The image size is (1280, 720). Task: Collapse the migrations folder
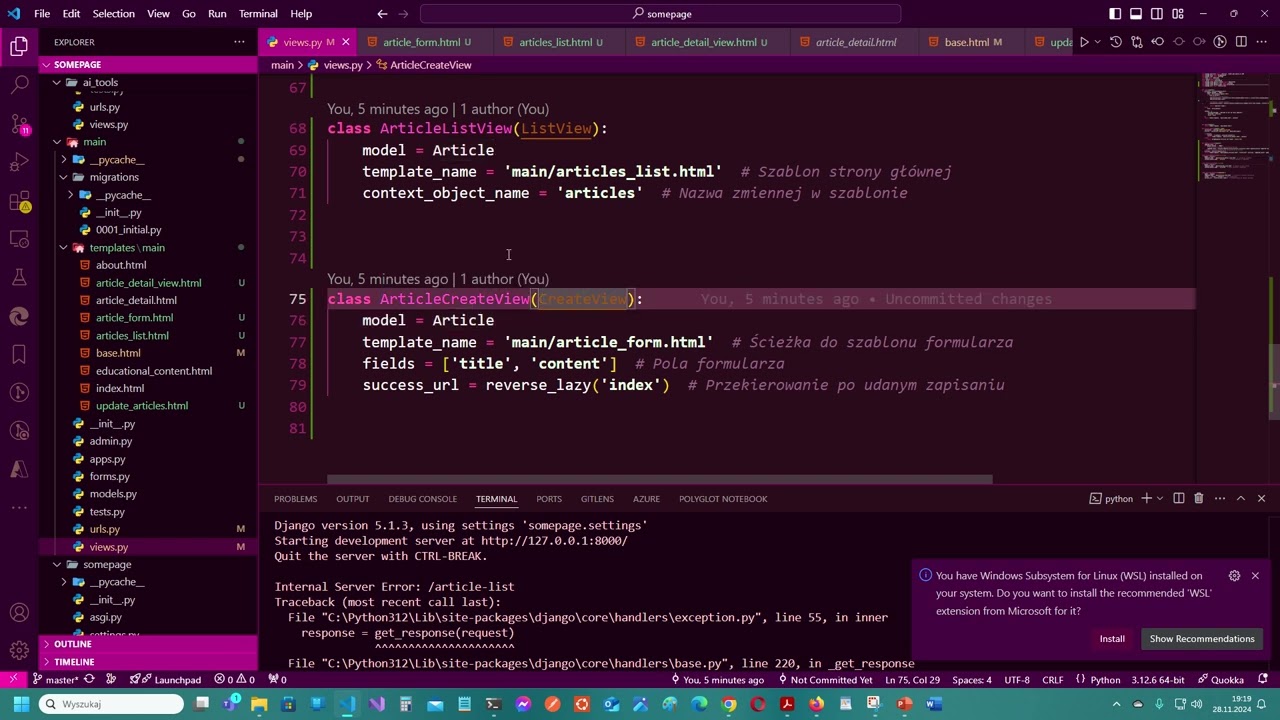point(149,177)
